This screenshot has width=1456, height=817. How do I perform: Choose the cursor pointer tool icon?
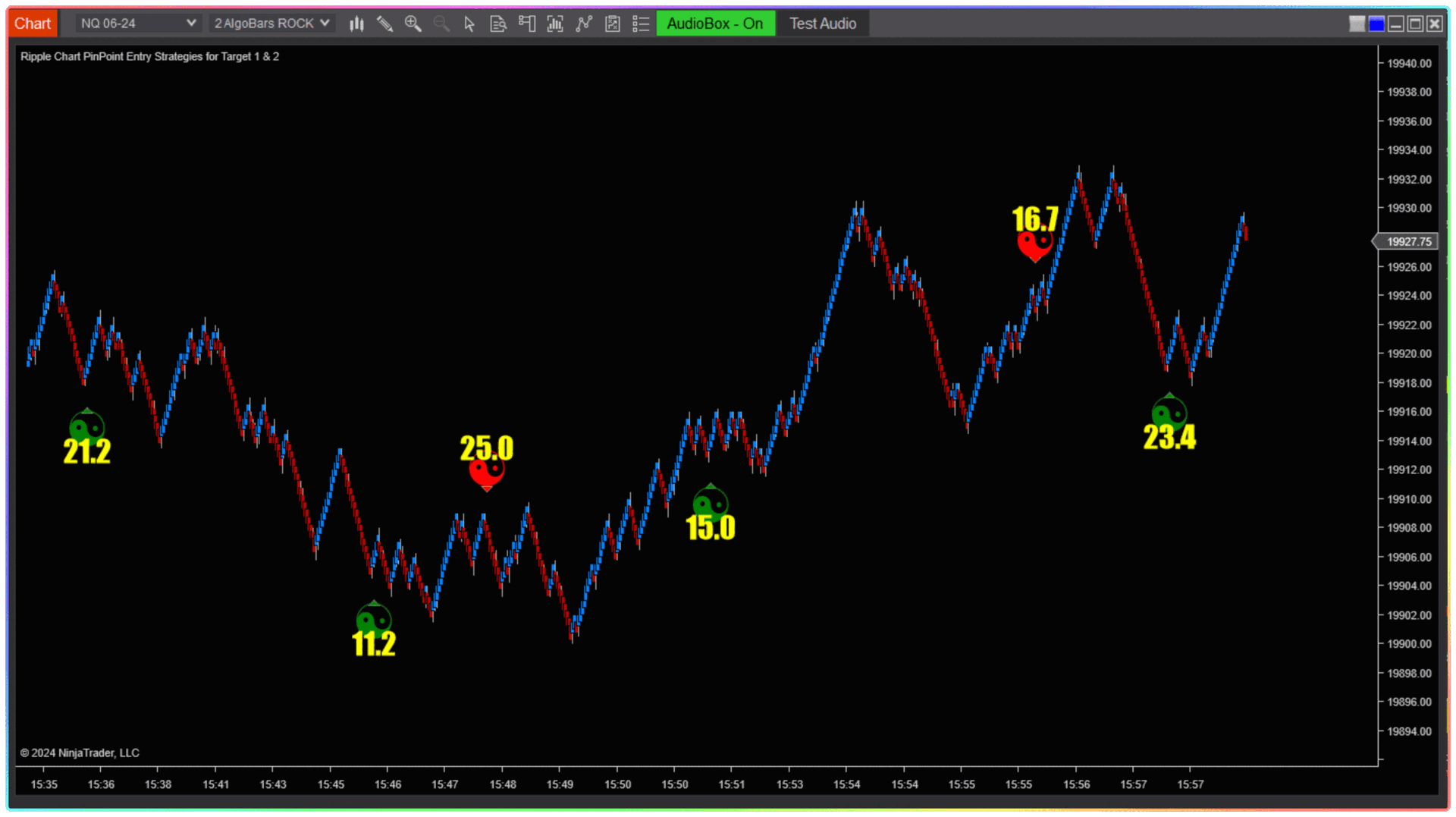(469, 24)
